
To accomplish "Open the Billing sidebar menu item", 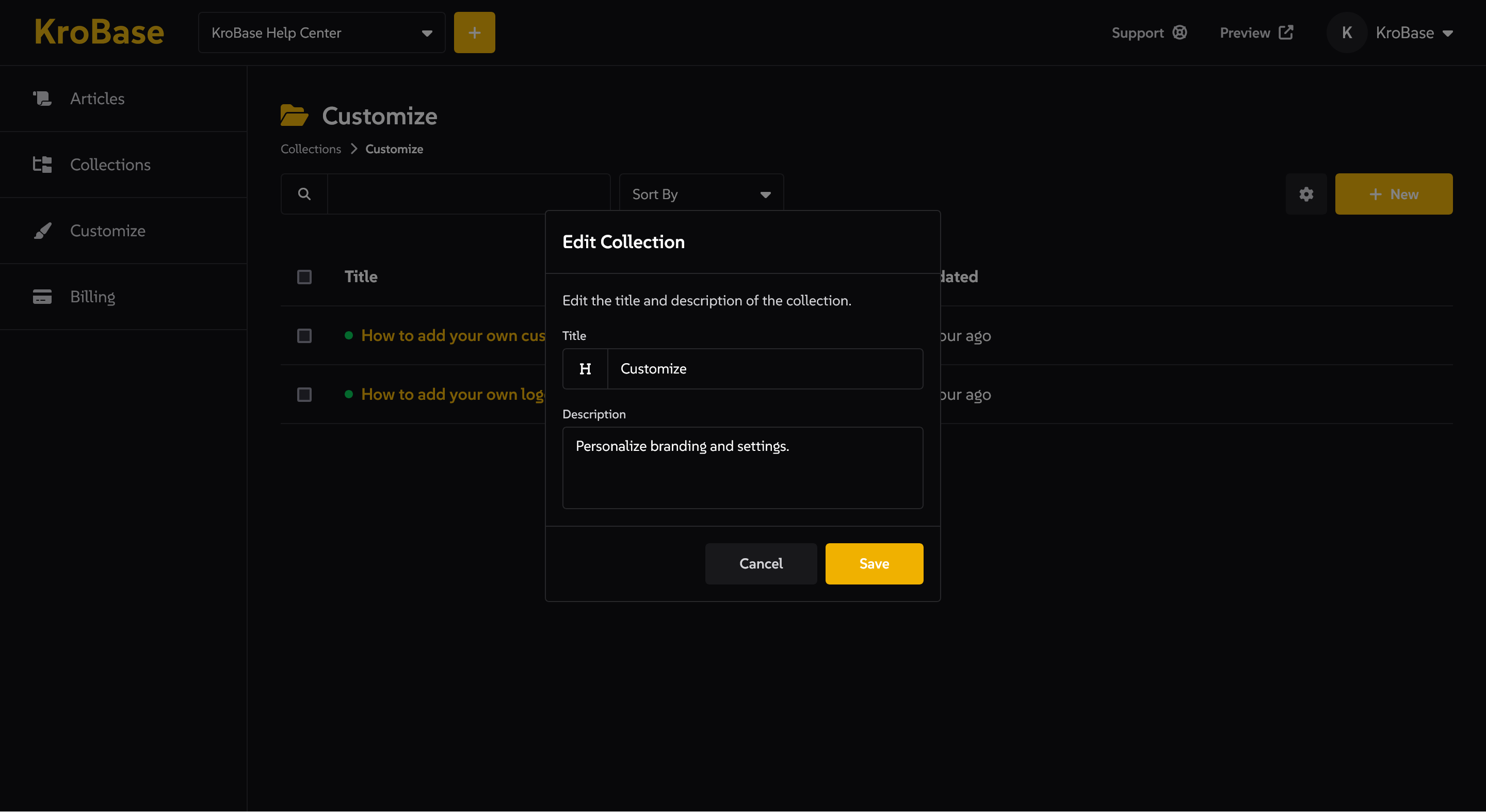I will coord(92,297).
